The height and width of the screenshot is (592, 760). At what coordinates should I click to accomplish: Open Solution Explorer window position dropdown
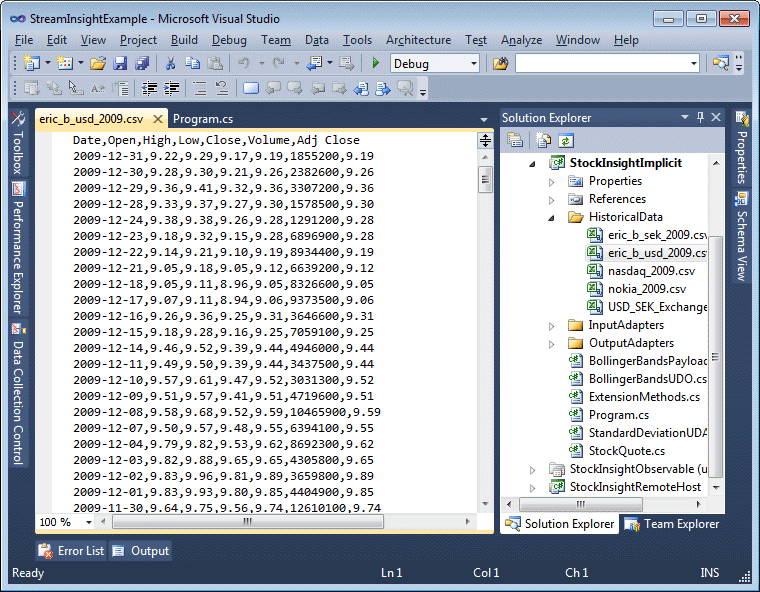[x=685, y=117]
